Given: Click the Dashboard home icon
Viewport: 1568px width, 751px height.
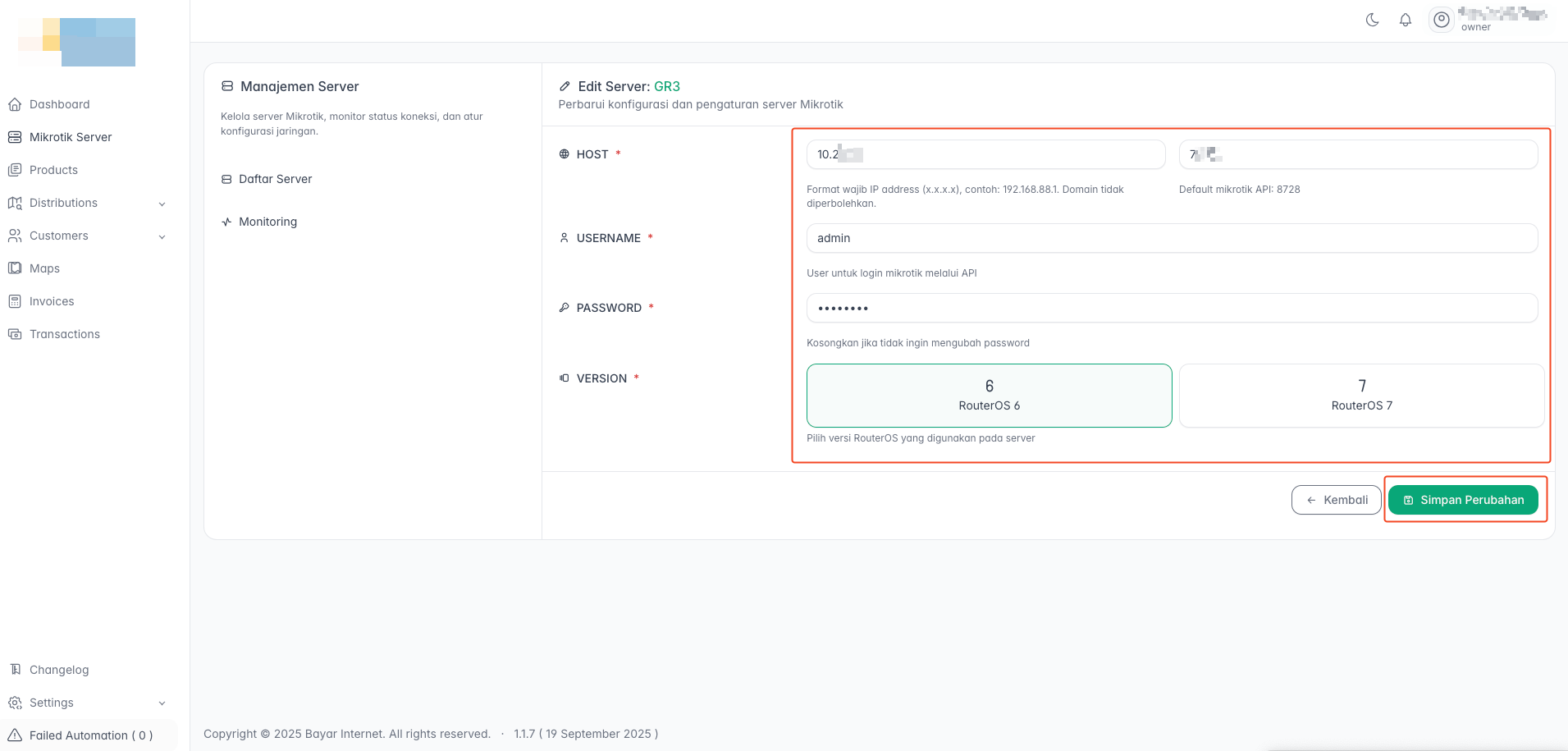Looking at the screenshot, I should (x=15, y=104).
